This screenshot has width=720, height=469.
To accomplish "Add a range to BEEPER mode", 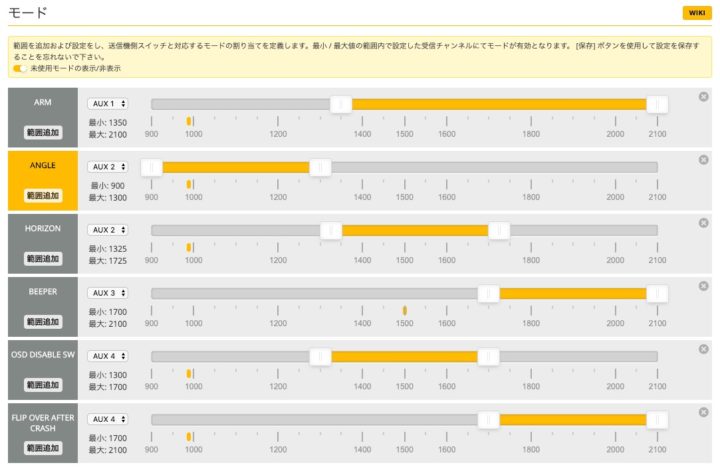I will click(42, 321).
